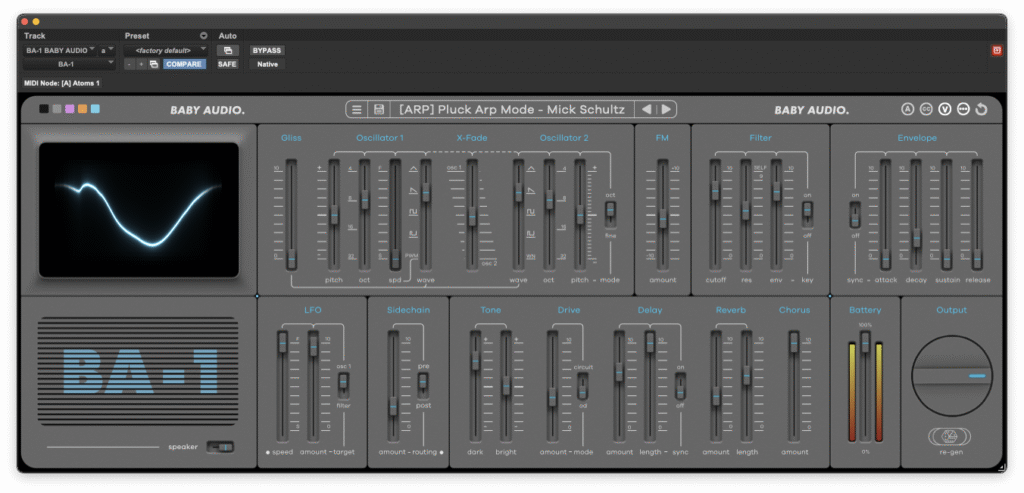Open the circled three-dots options icon

(x=963, y=110)
